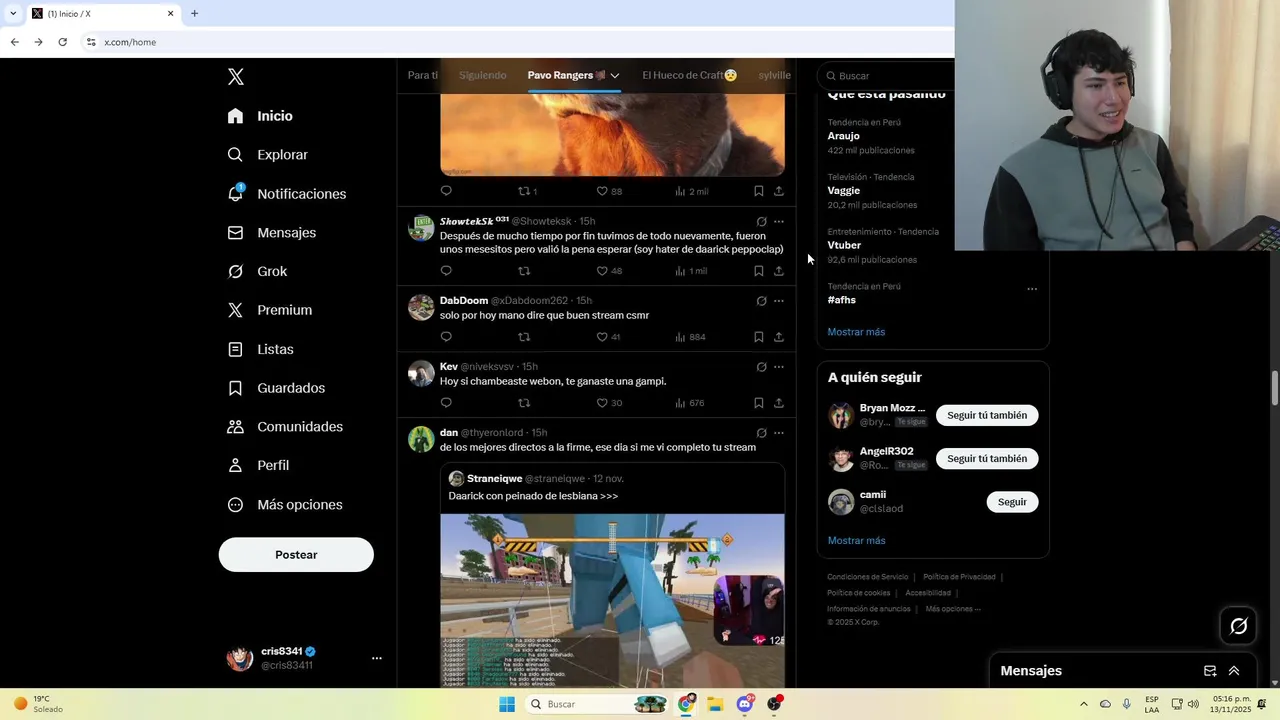Viewport: 1280px width, 720px height.
Task: Open options for the #afhs trend
Action: 1032,289
